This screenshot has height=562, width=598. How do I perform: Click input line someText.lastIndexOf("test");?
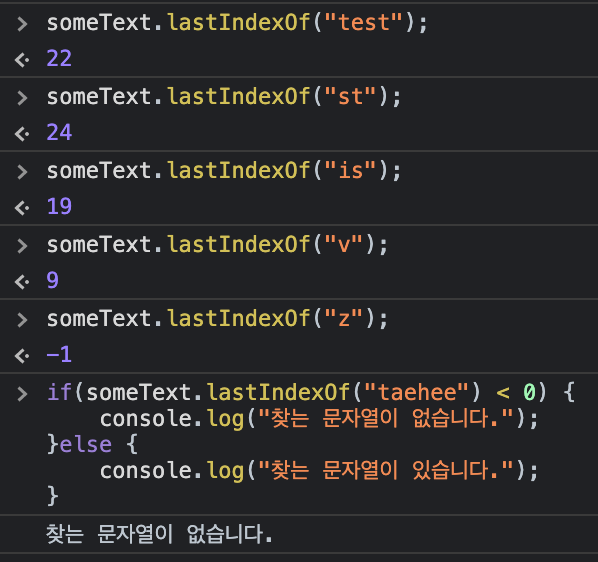pos(237,22)
